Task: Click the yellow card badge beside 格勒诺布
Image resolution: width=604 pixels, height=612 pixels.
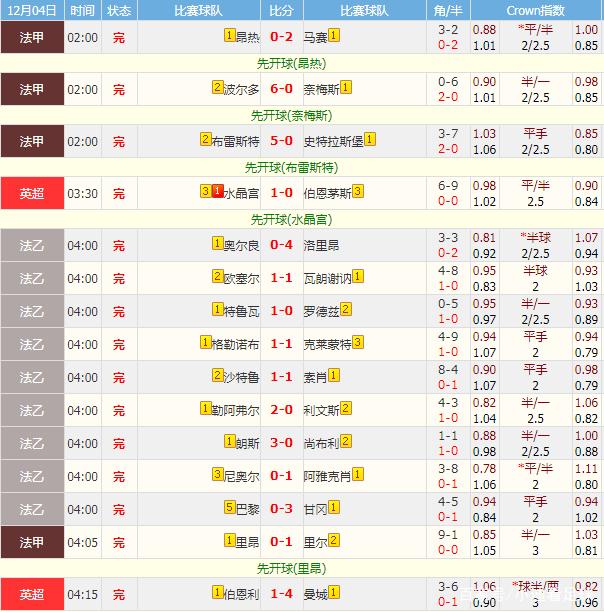Action: click(205, 342)
